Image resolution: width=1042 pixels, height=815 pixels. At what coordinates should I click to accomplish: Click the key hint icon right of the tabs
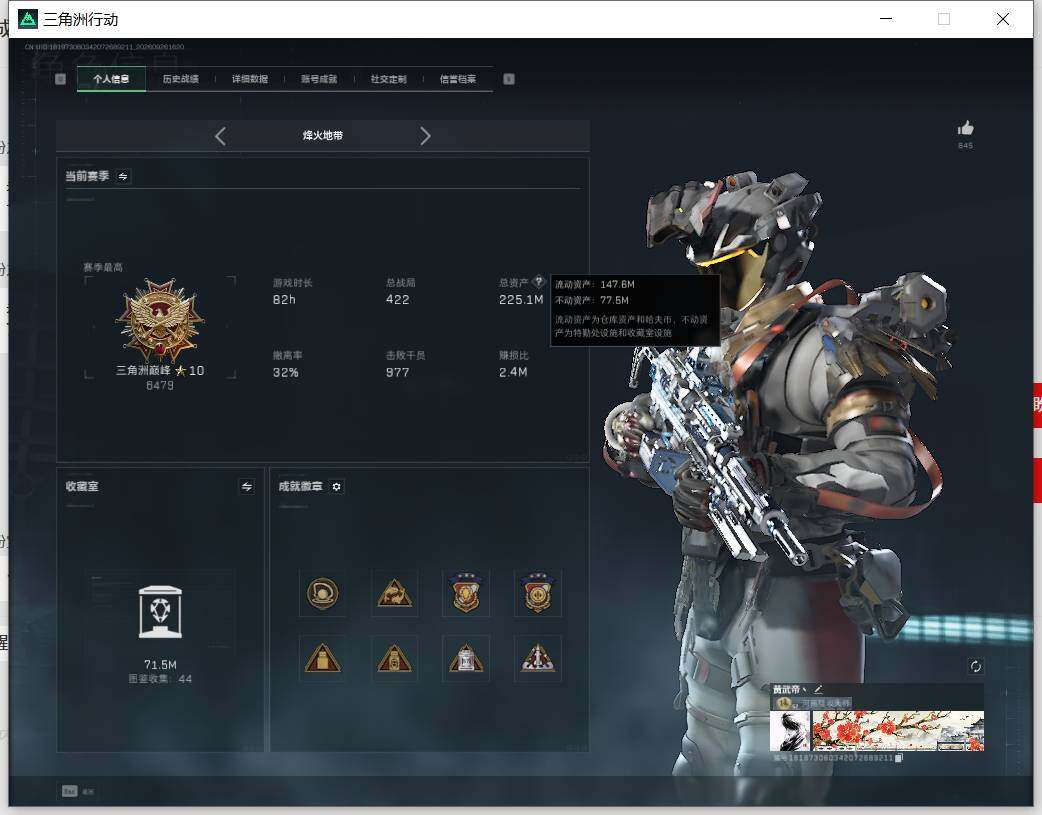(509, 79)
